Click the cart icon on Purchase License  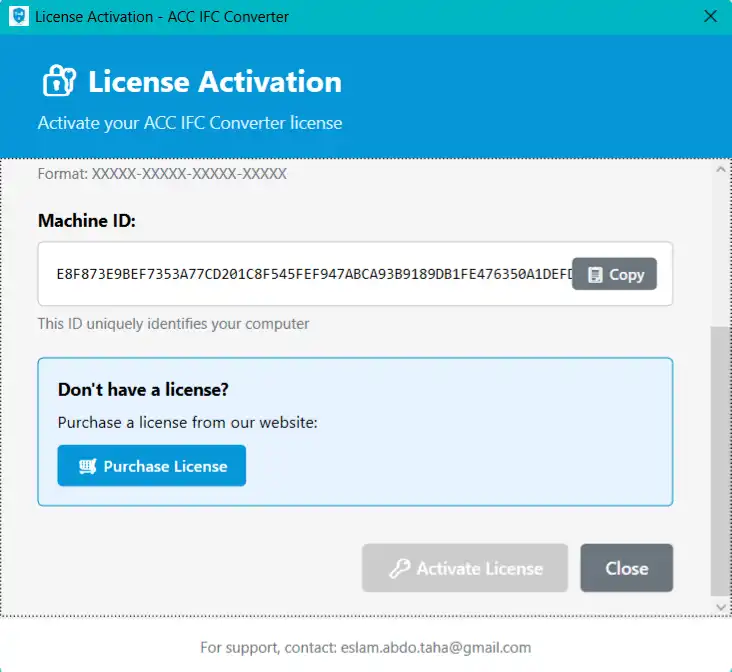tap(87, 467)
